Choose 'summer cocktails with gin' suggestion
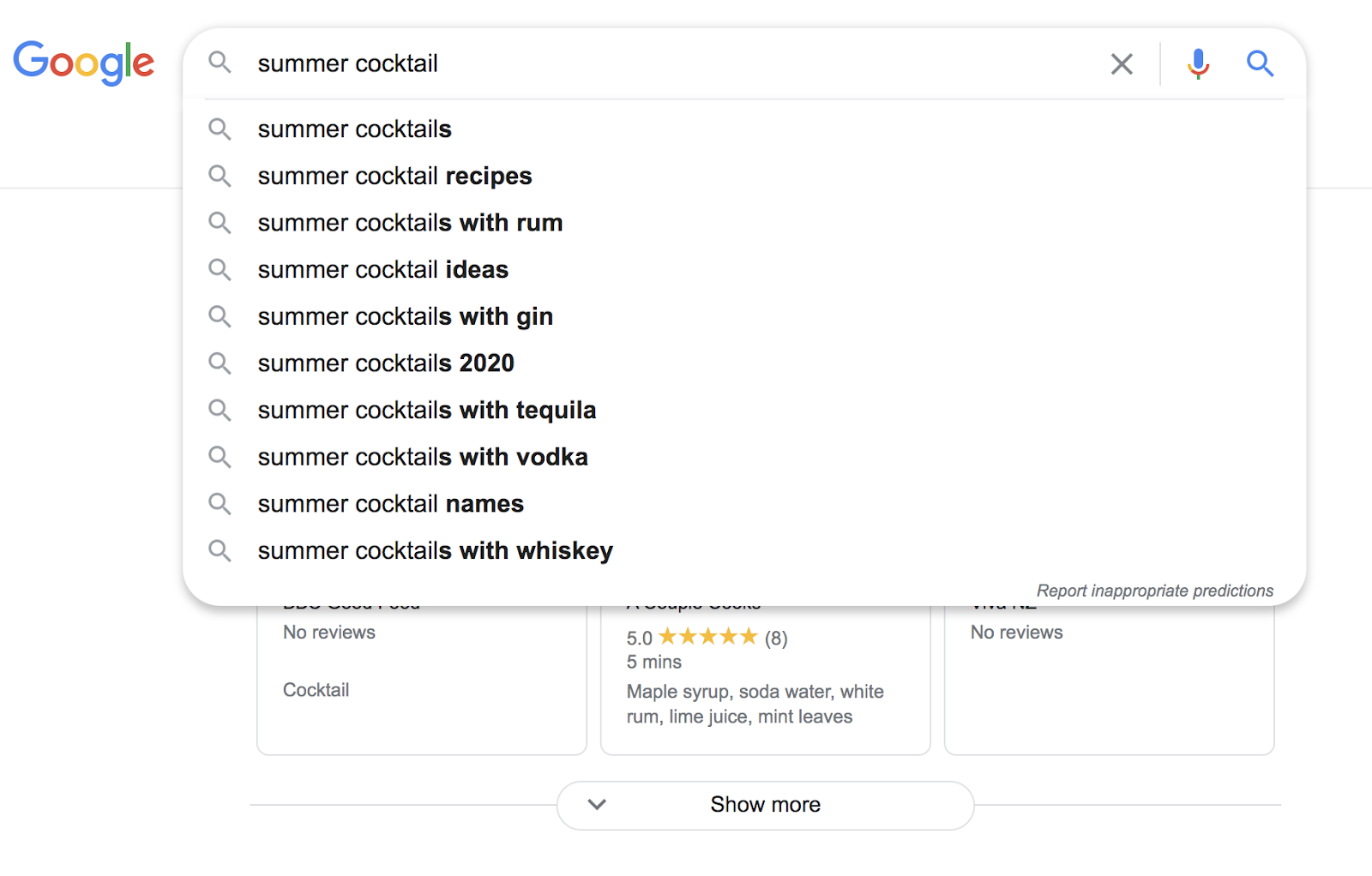Viewport: 1372px width, 876px height. pyautogui.click(x=405, y=317)
